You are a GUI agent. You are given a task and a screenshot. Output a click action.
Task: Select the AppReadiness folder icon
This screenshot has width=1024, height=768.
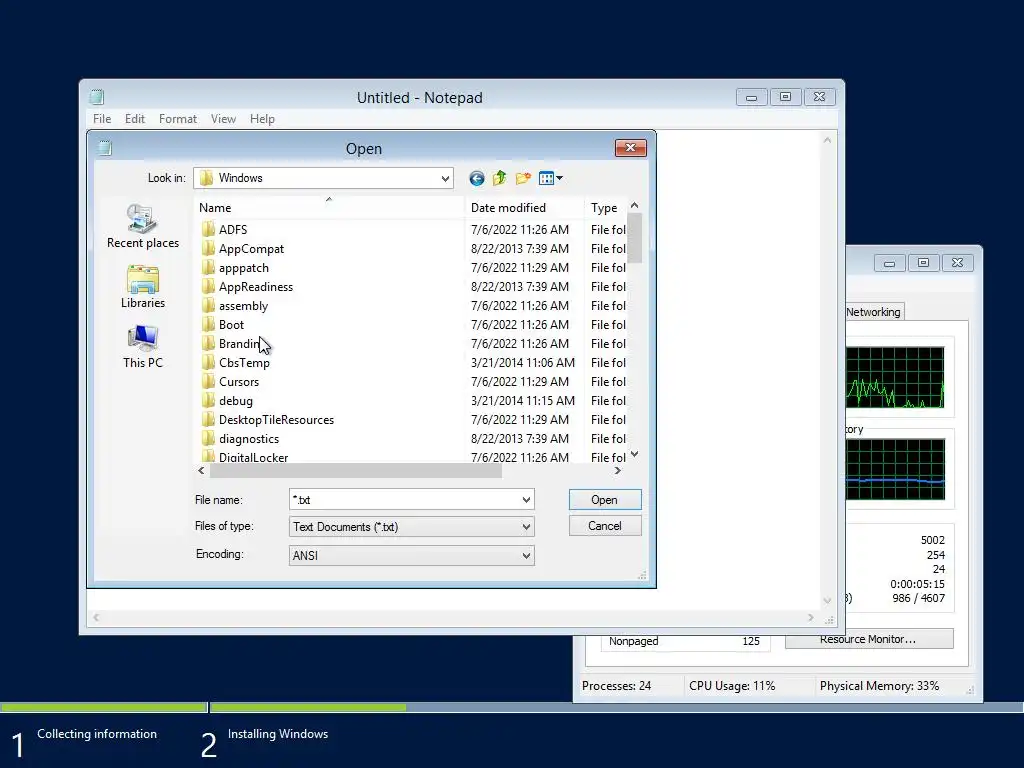[x=208, y=286]
